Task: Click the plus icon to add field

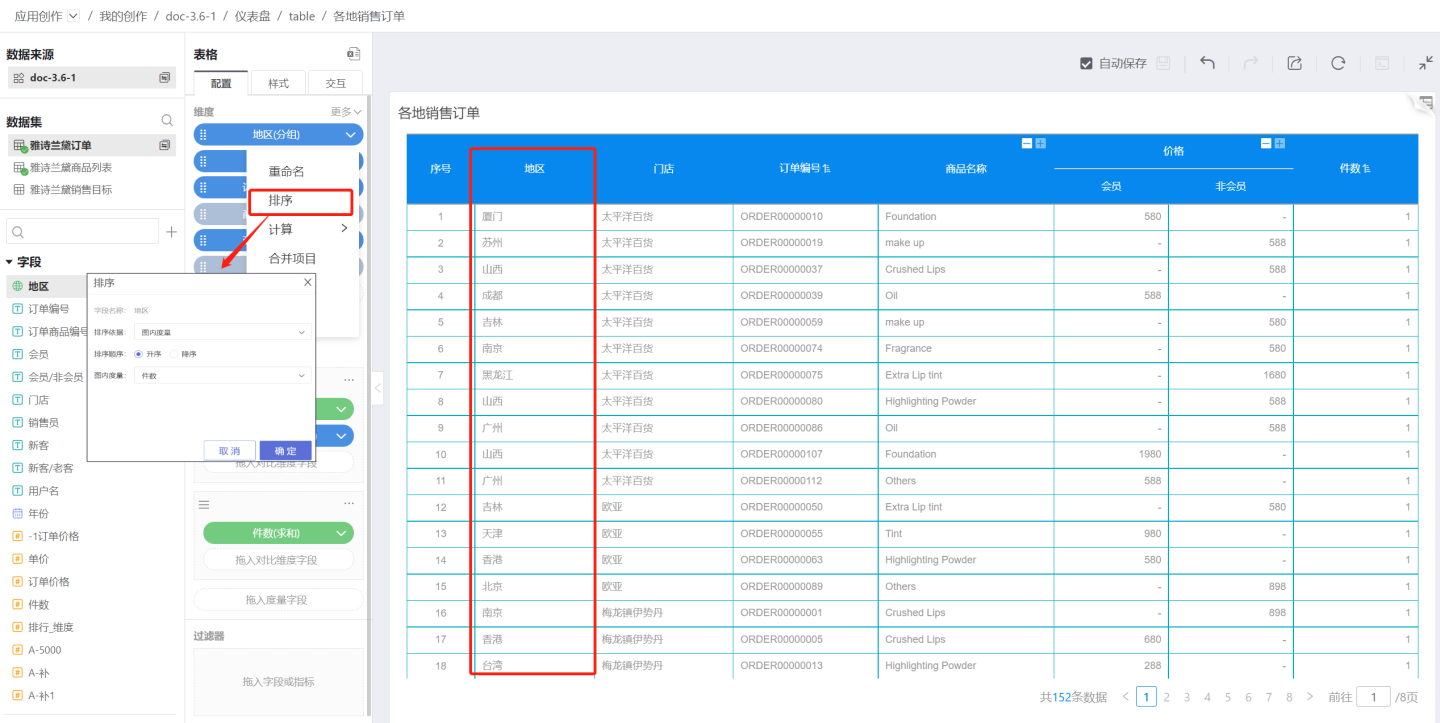Action: tap(171, 232)
